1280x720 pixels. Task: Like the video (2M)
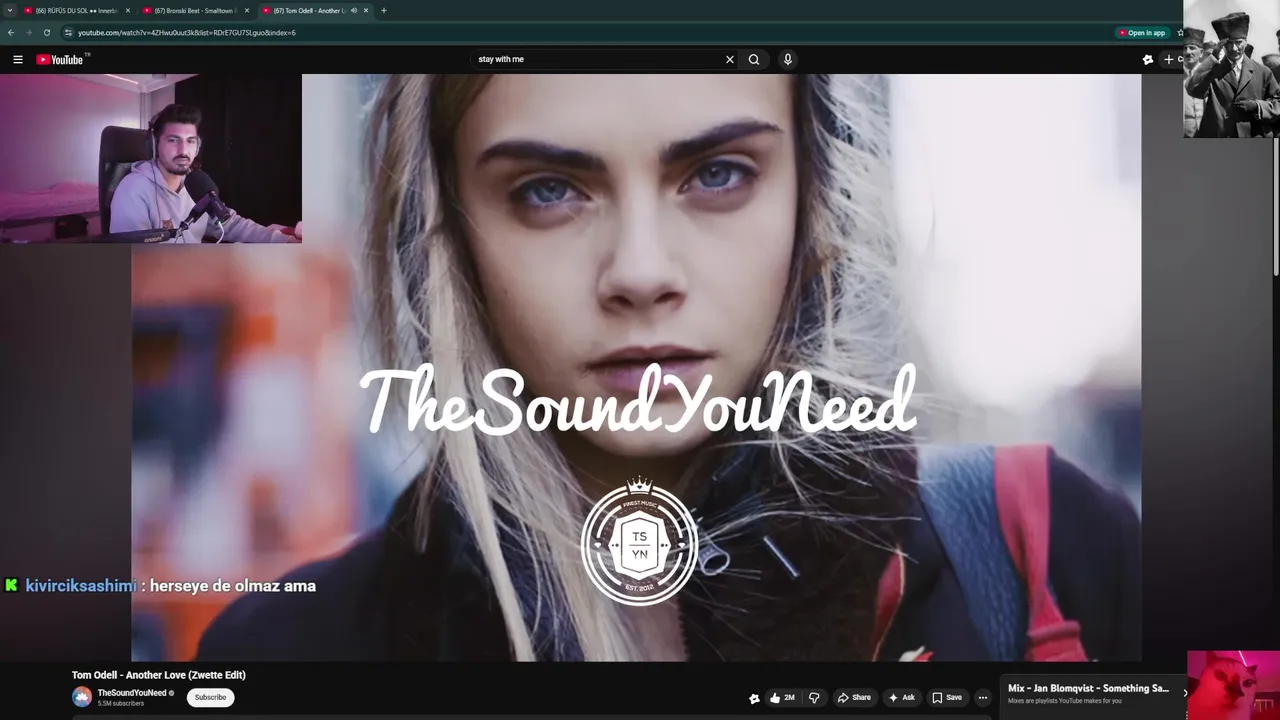pyautogui.click(x=782, y=697)
